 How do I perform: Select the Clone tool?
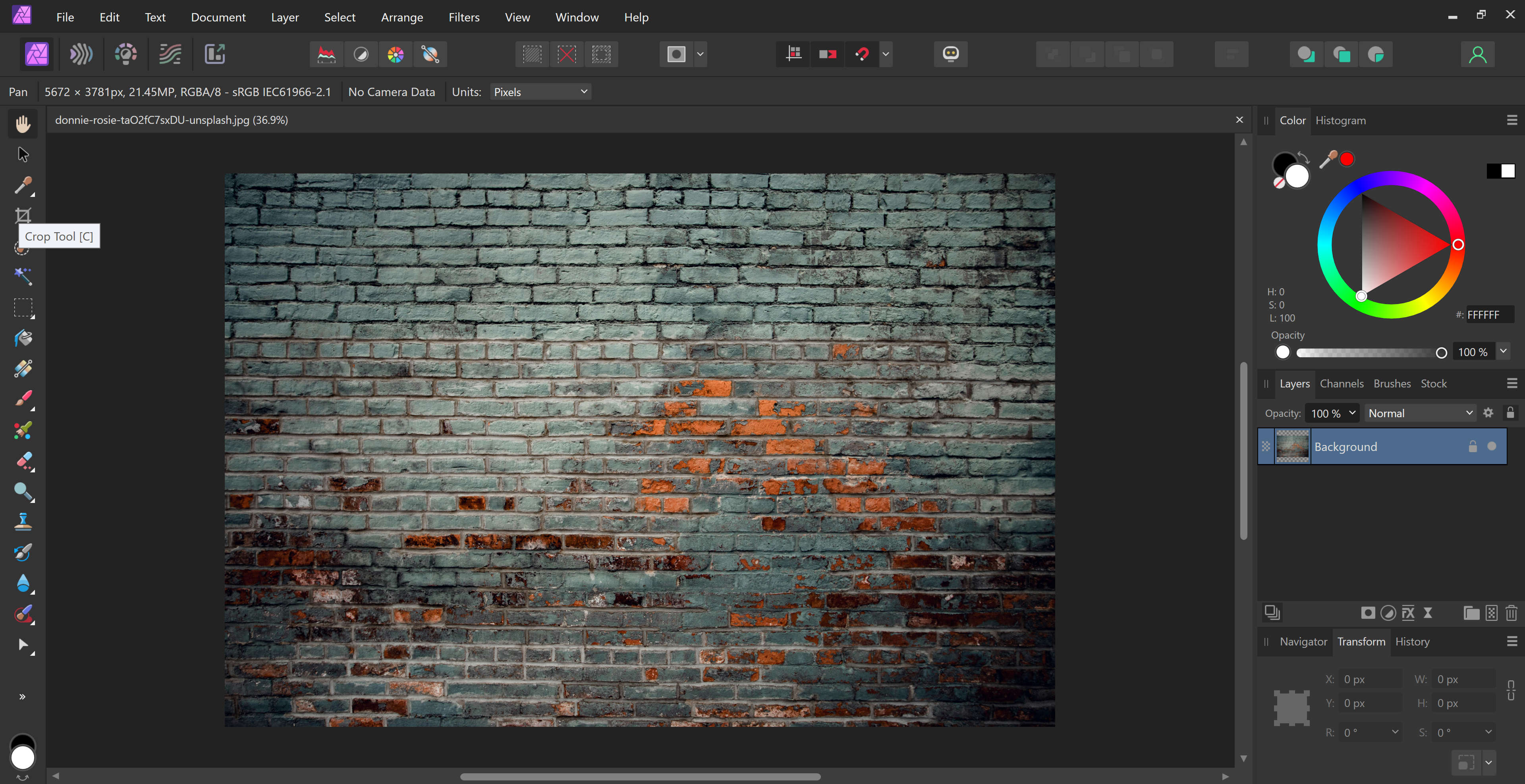pos(22,521)
